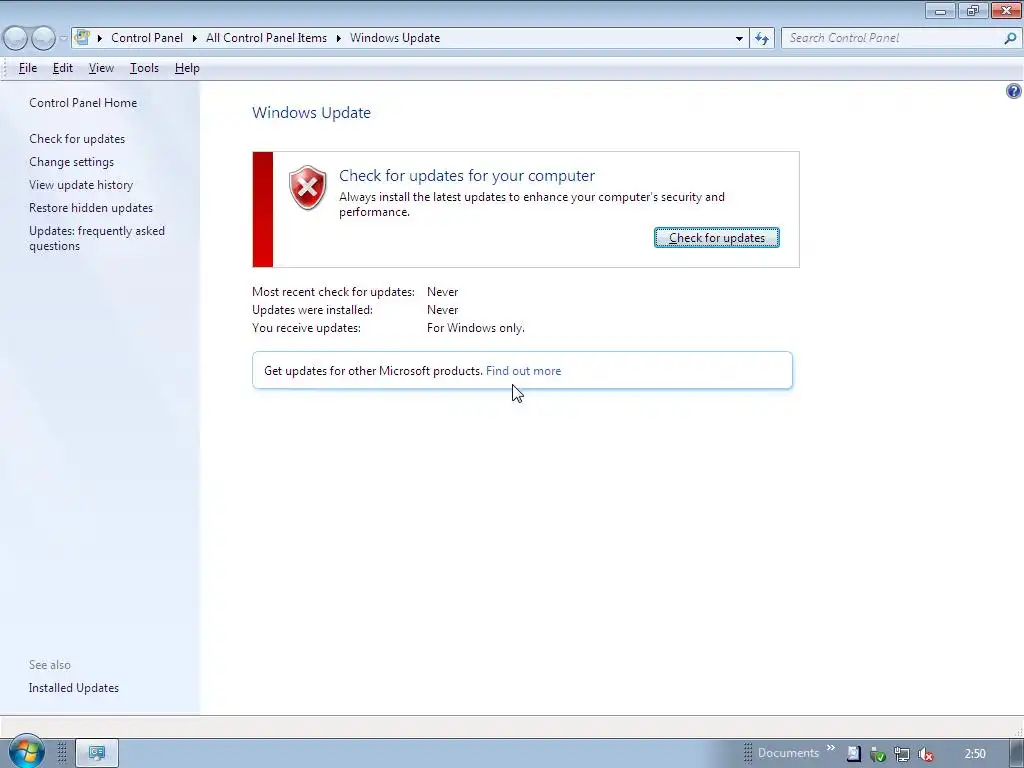Click the search magnifier icon
This screenshot has height=768, width=1024.
(x=1010, y=39)
